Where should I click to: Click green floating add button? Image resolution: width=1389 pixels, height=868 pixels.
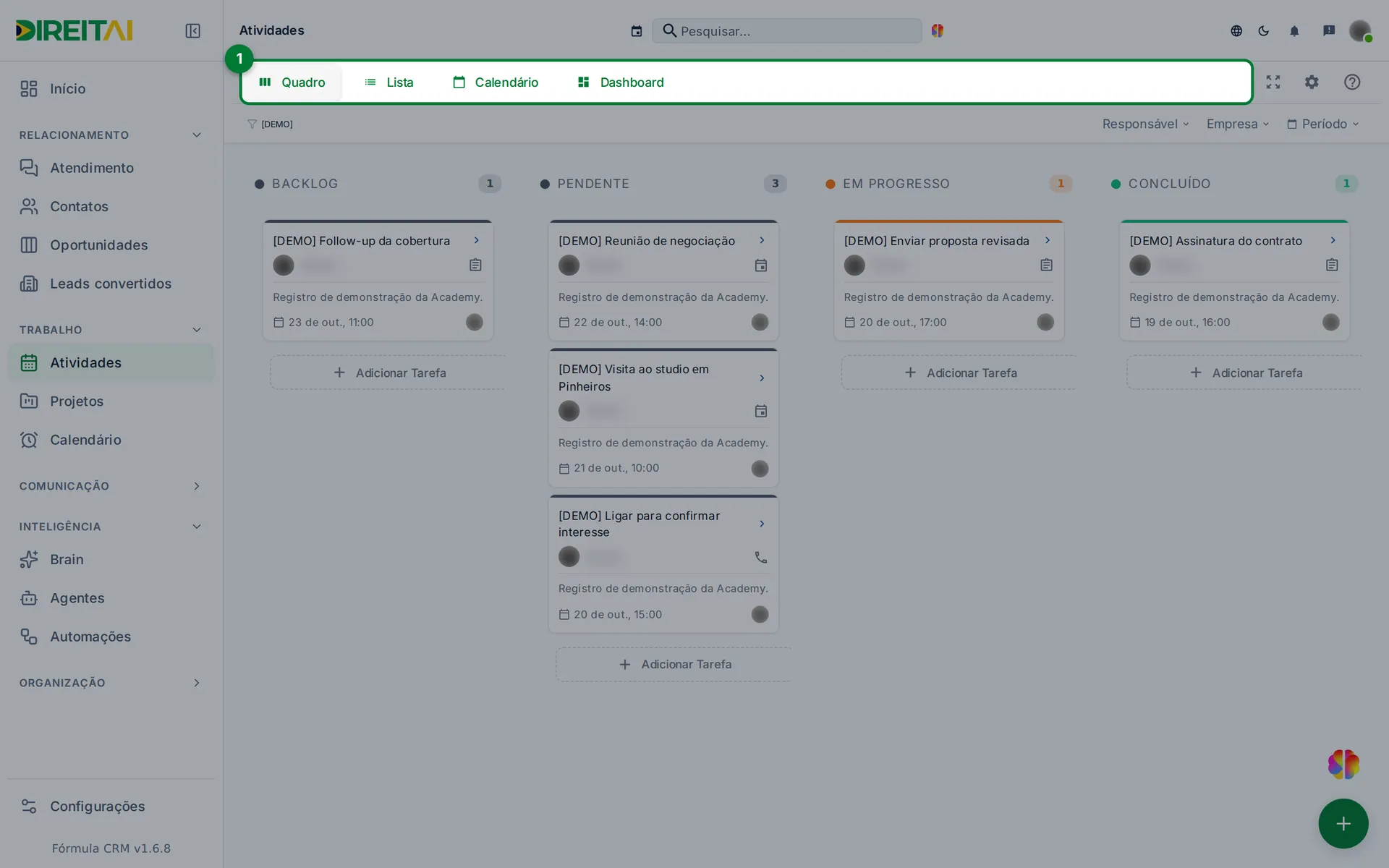click(1343, 823)
